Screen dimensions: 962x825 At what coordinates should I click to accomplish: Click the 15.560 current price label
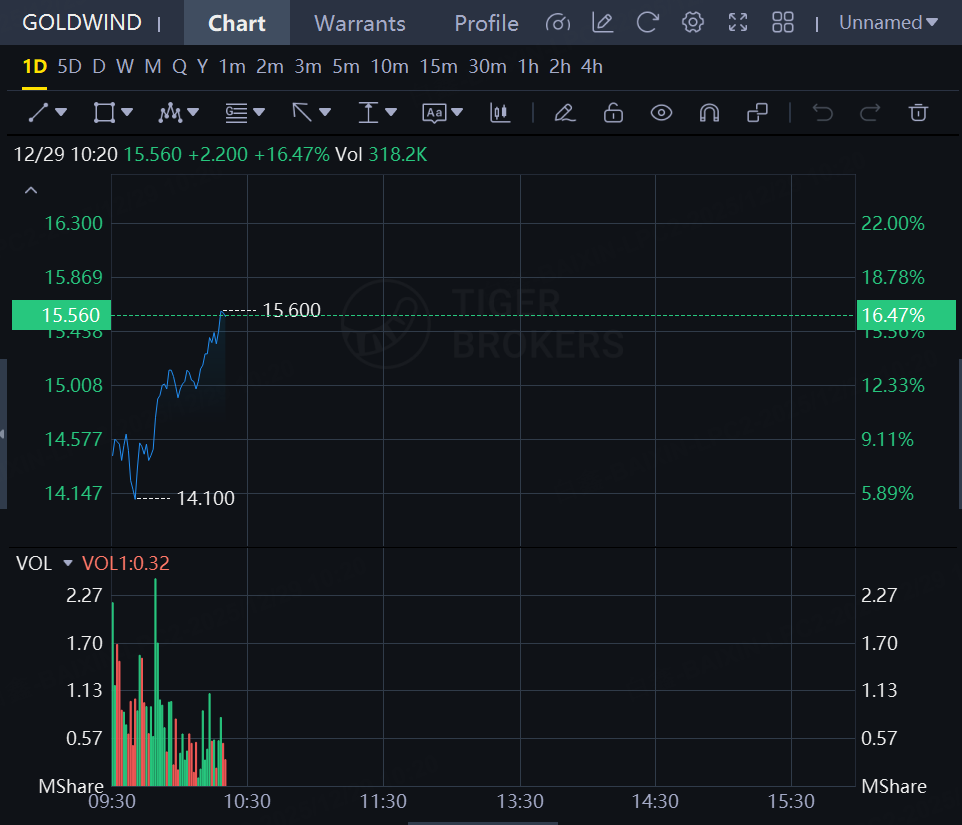click(61, 315)
